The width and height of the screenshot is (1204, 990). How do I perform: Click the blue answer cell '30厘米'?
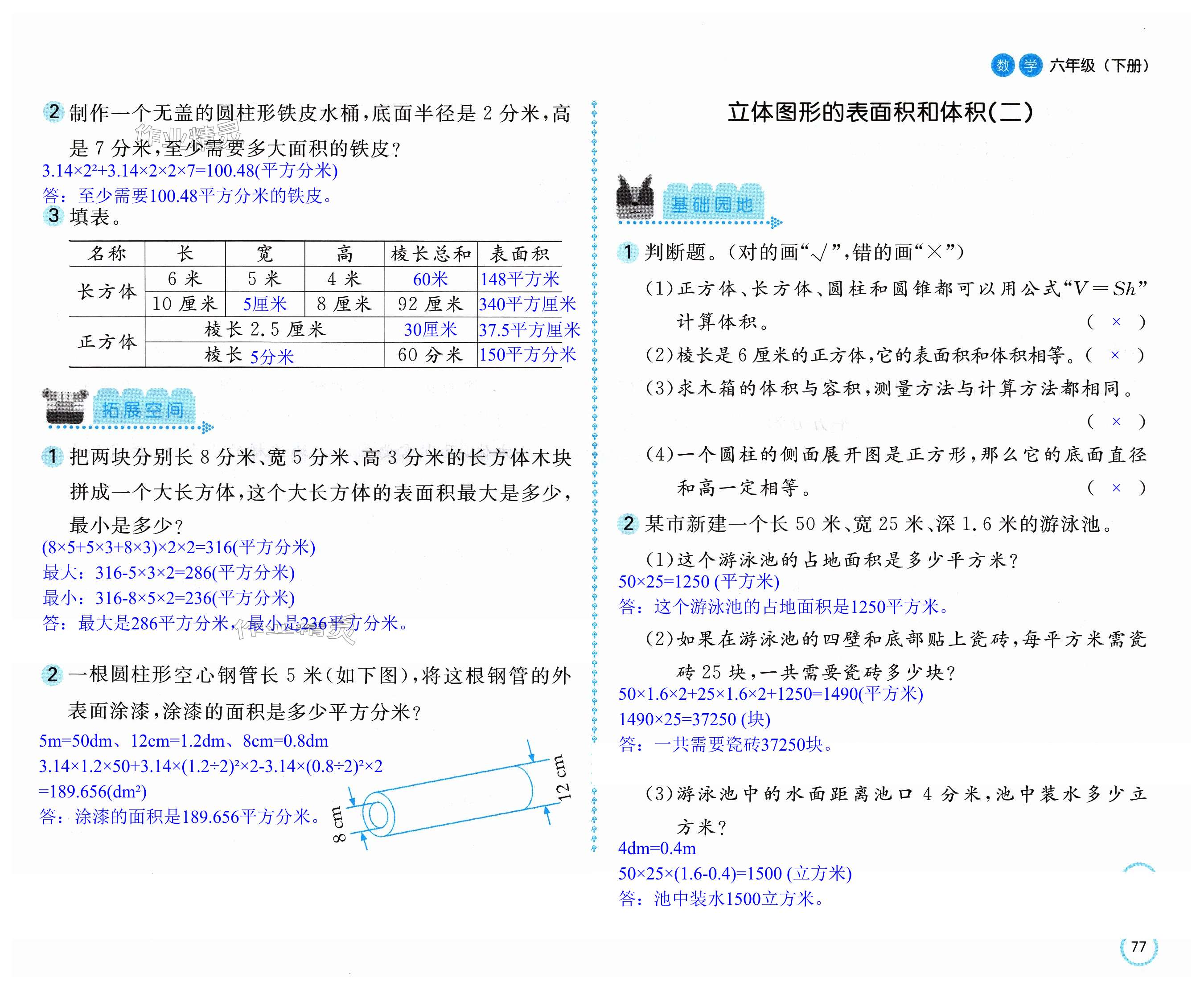431,329
